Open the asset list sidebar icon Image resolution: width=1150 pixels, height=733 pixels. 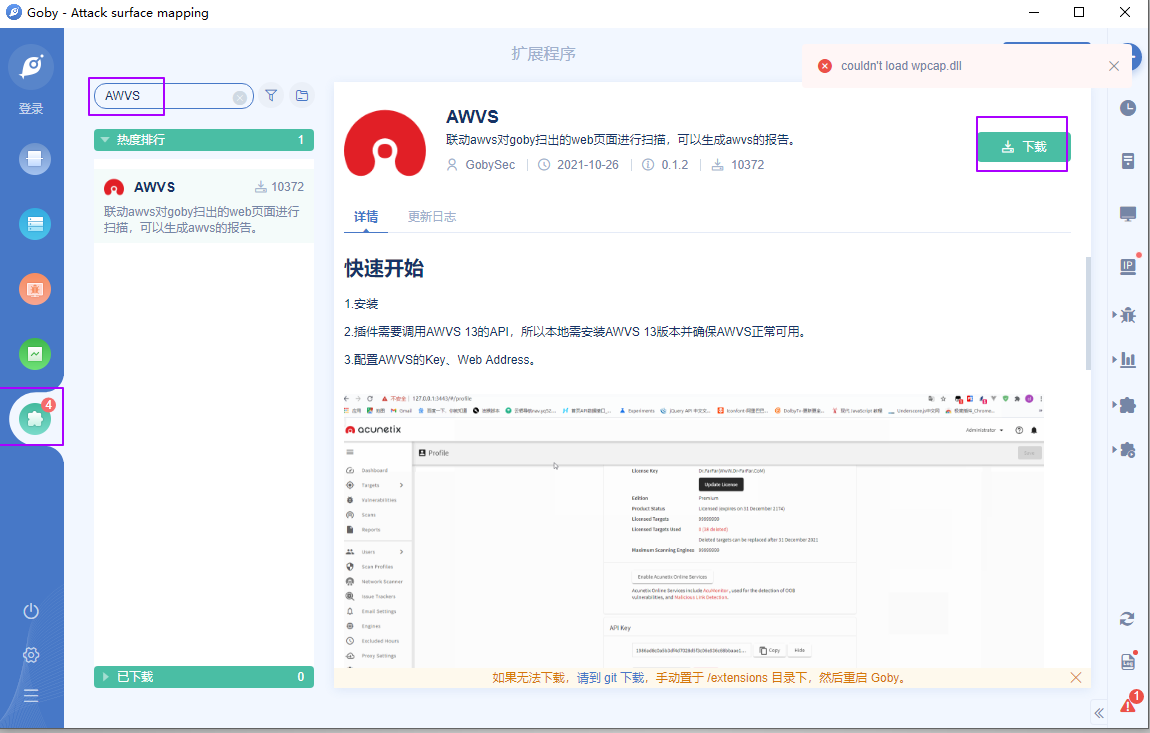pos(34,224)
